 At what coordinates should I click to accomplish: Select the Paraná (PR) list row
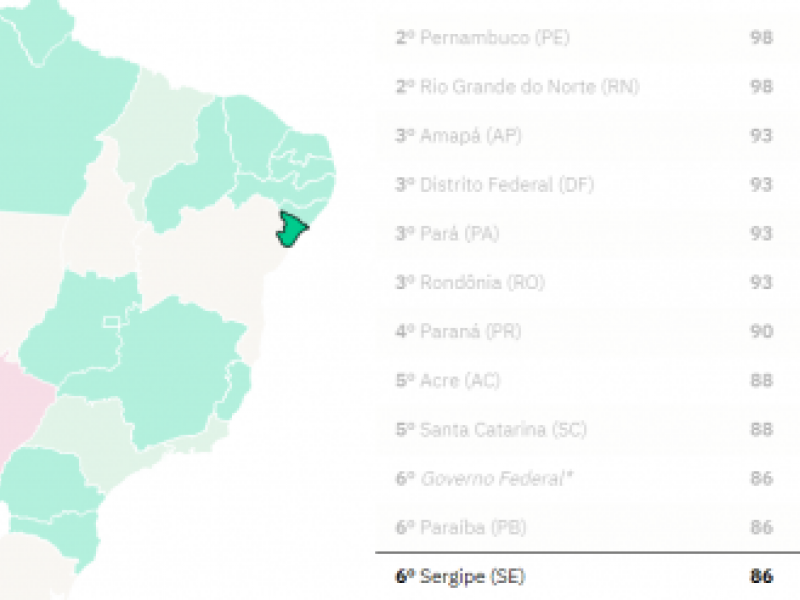pos(458,332)
